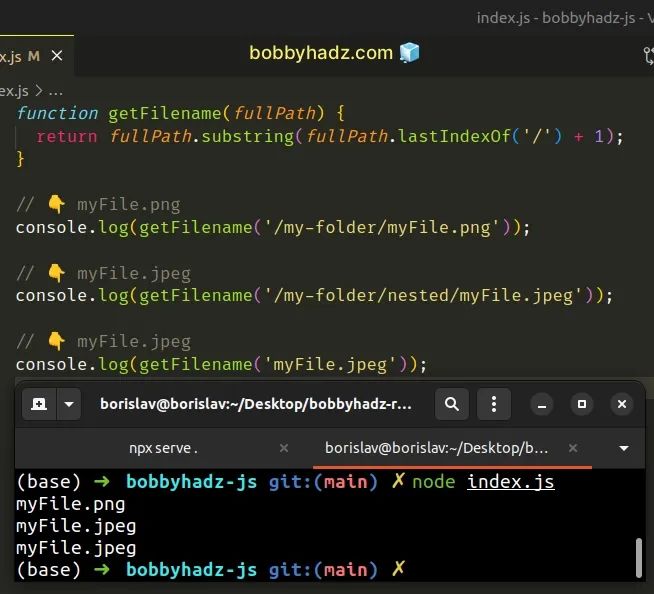
Task: Open the source control compare changes icon
Action: [649, 55]
